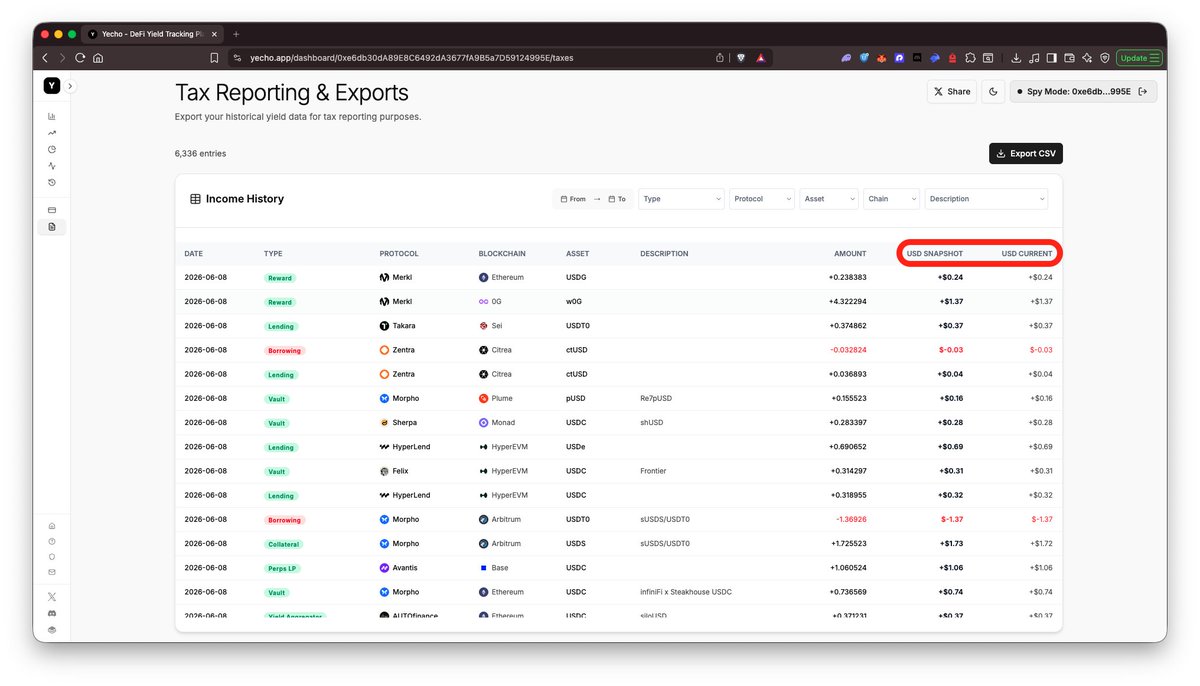Click the Avantis protocol icon
This screenshot has width=1200, height=686.
(384, 568)
